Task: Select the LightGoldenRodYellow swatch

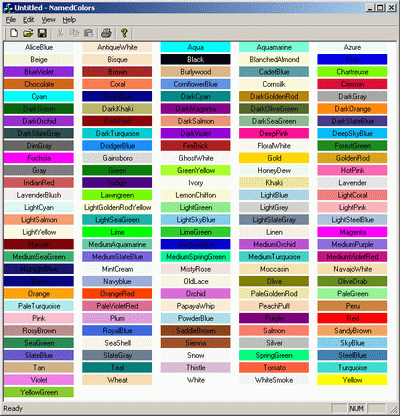Action: [x=117, y=208]
